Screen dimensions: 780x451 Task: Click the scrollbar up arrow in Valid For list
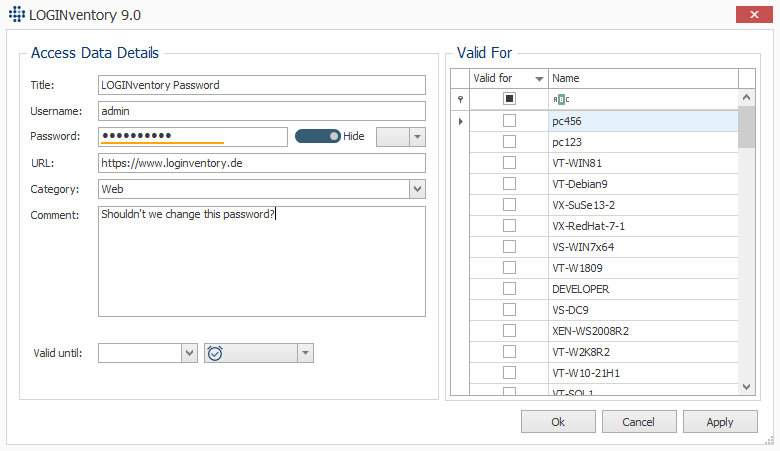click(x=746, y=98)
